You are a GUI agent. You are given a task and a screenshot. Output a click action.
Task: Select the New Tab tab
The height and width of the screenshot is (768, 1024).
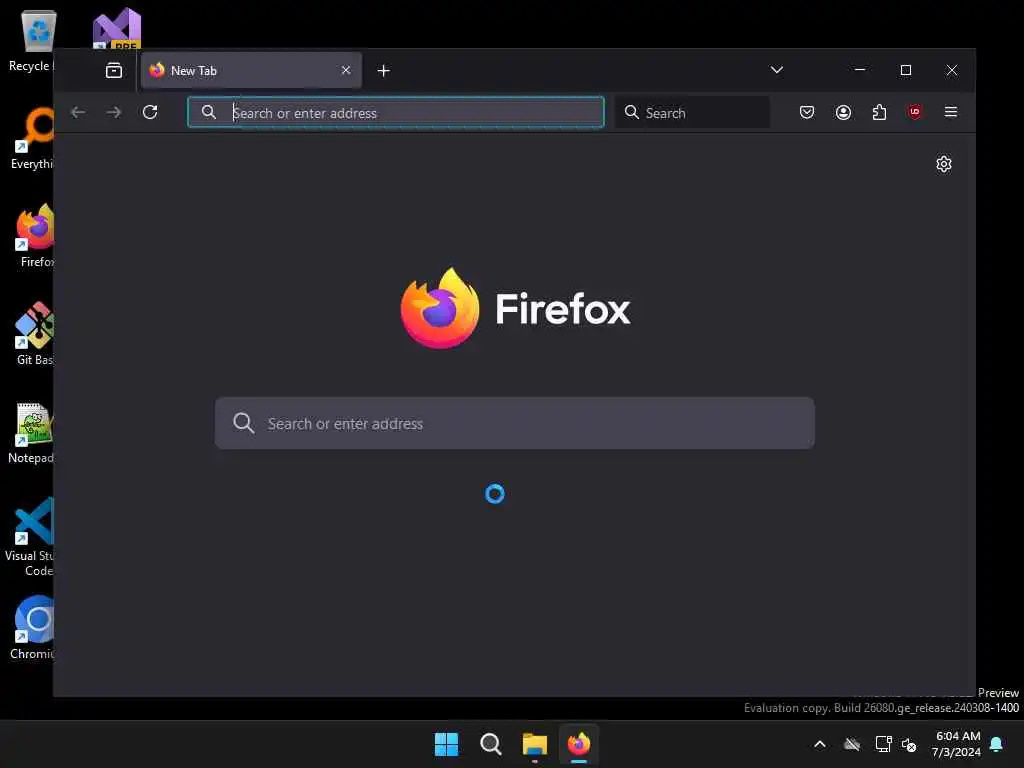coord(251,71)
